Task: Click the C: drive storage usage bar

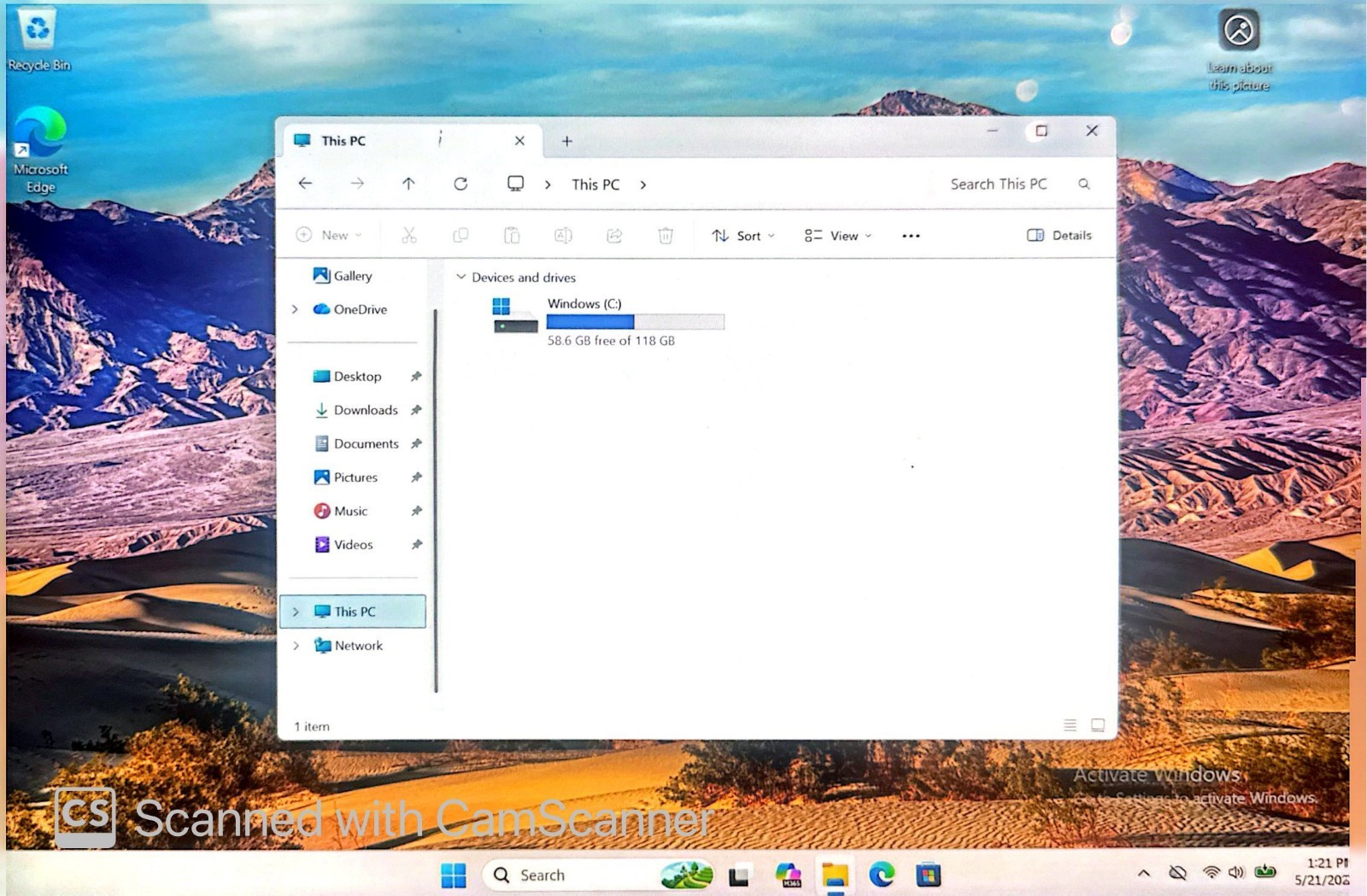Action: point(635,322)
